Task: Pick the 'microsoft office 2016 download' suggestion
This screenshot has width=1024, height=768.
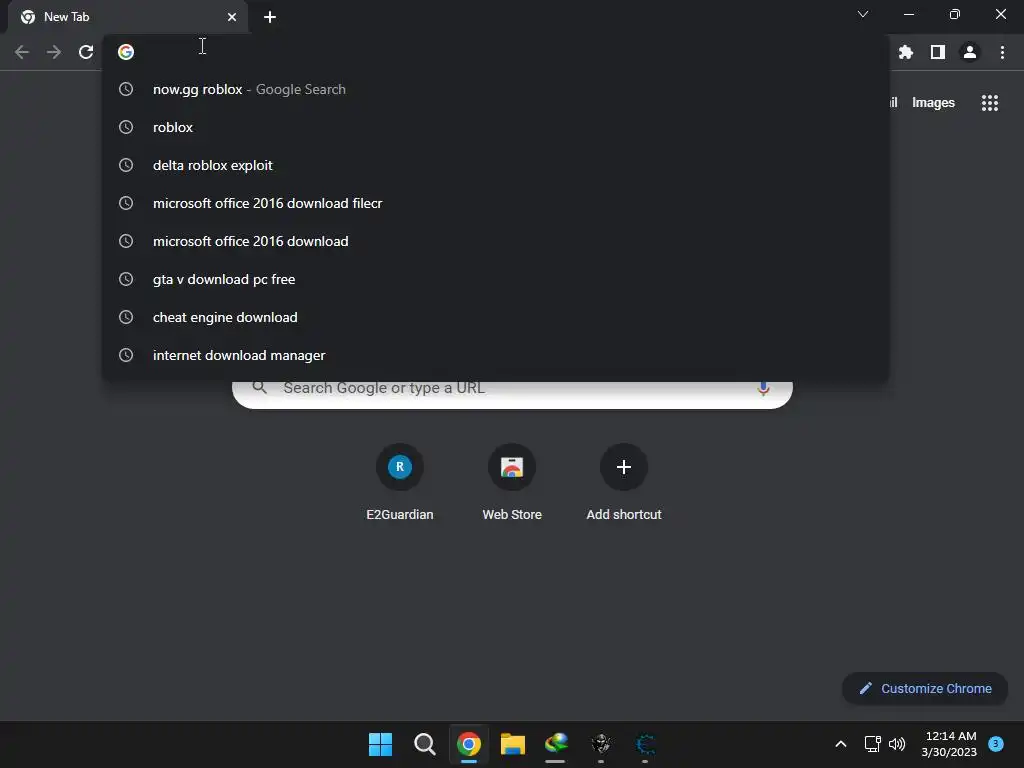Action: (x=495, y=241)
